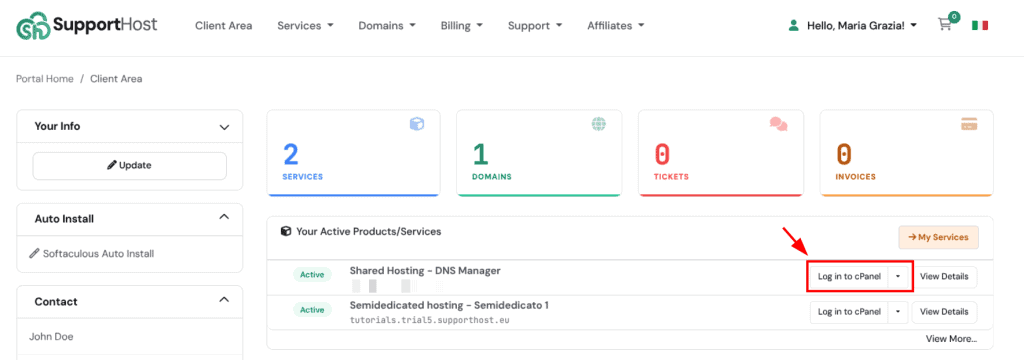Click the My Services button
This screenshot has width=1024, height=360.
pyautogui.click(x=938, y=237)
